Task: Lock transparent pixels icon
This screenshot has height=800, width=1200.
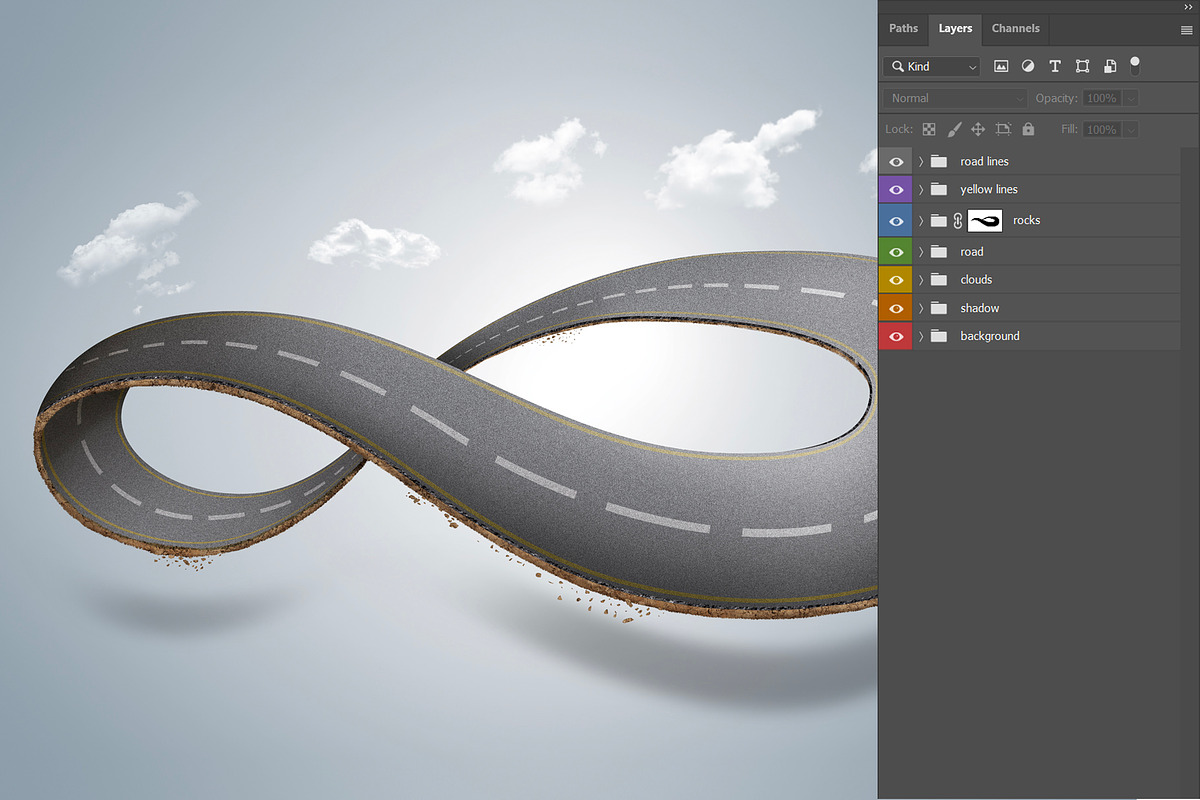Action: 929,129
